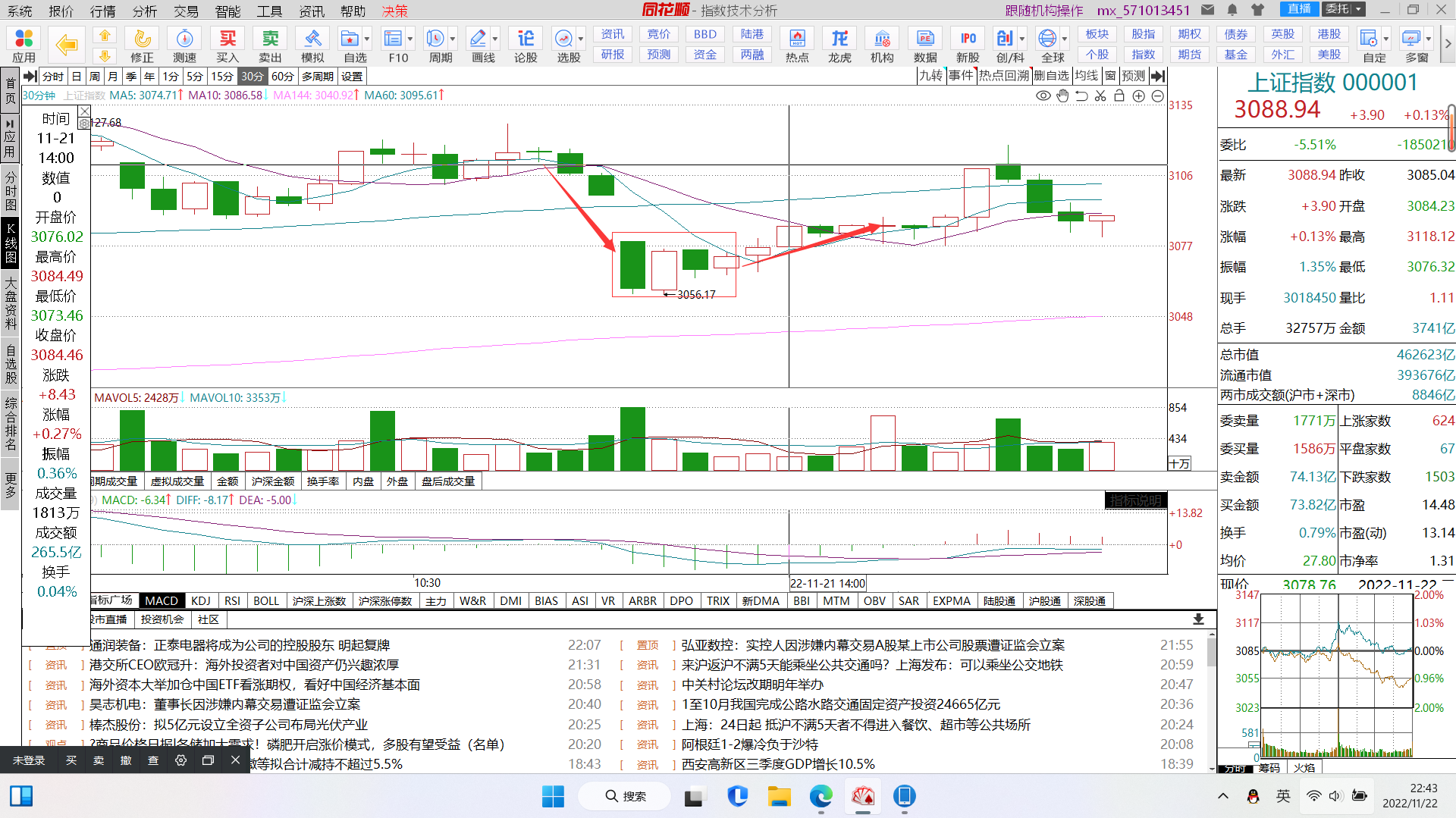Expand the 创/科 dropdown arrow
This screenshot has width=1456, height=818.
(x=1022, y=39)
